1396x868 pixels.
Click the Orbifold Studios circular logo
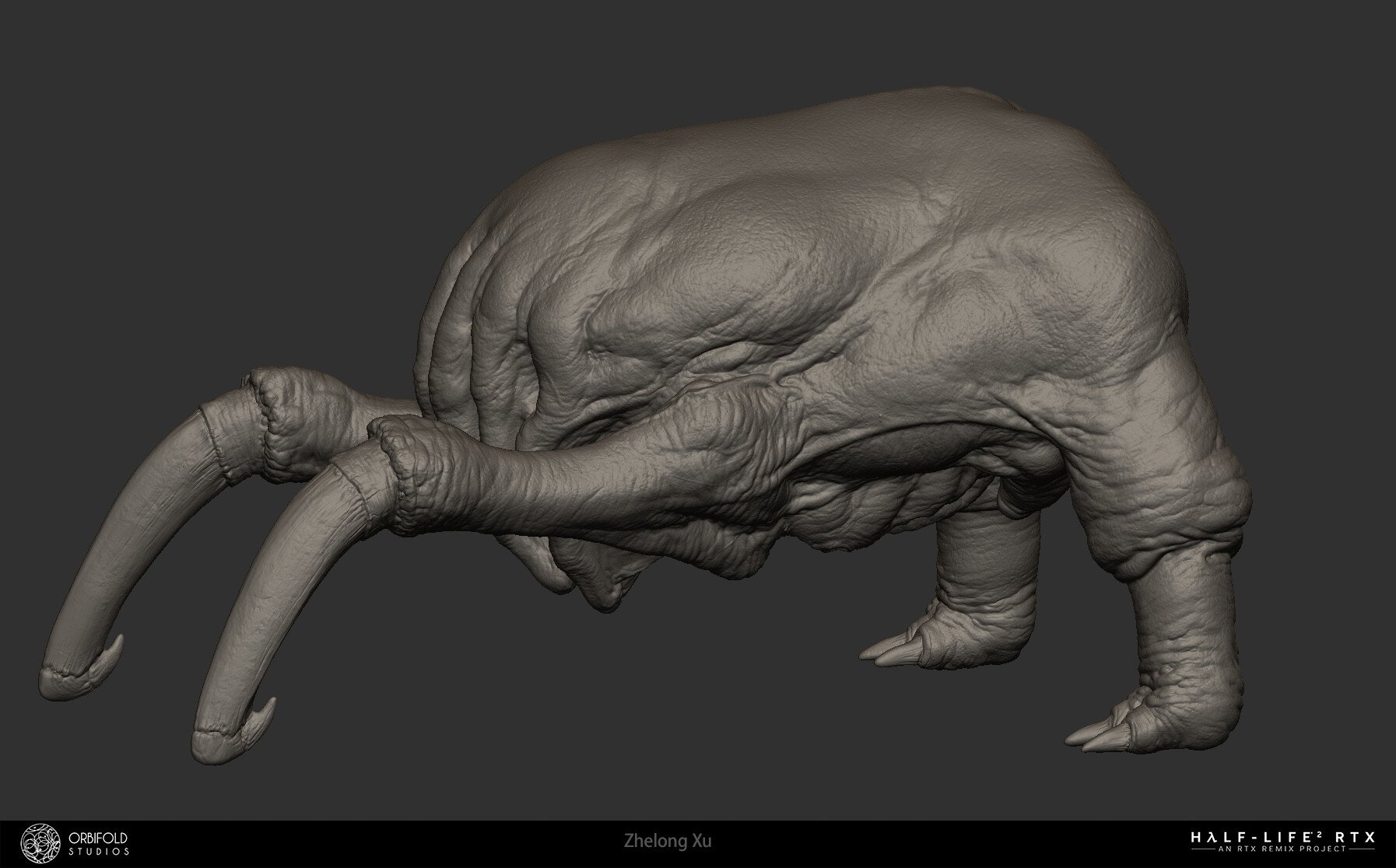click(x=40, y=843)
